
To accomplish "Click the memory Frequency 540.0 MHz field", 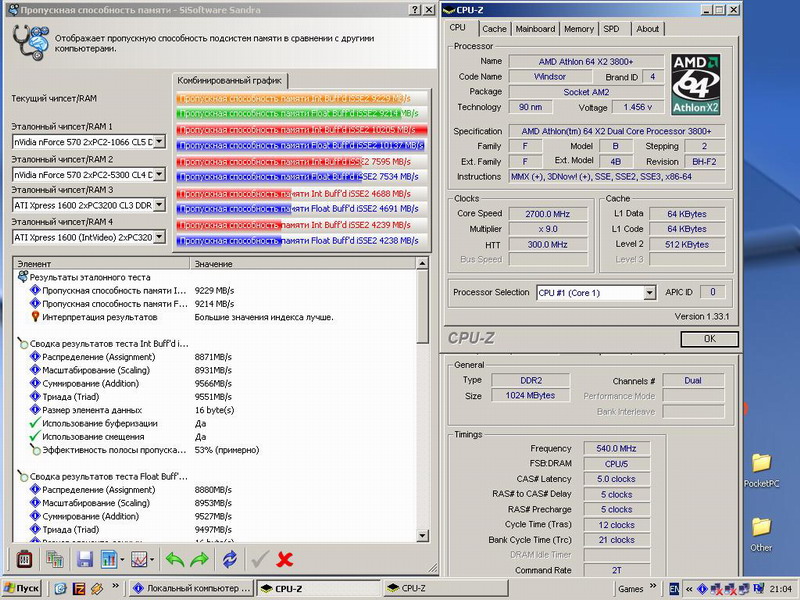I will [616, 448].
